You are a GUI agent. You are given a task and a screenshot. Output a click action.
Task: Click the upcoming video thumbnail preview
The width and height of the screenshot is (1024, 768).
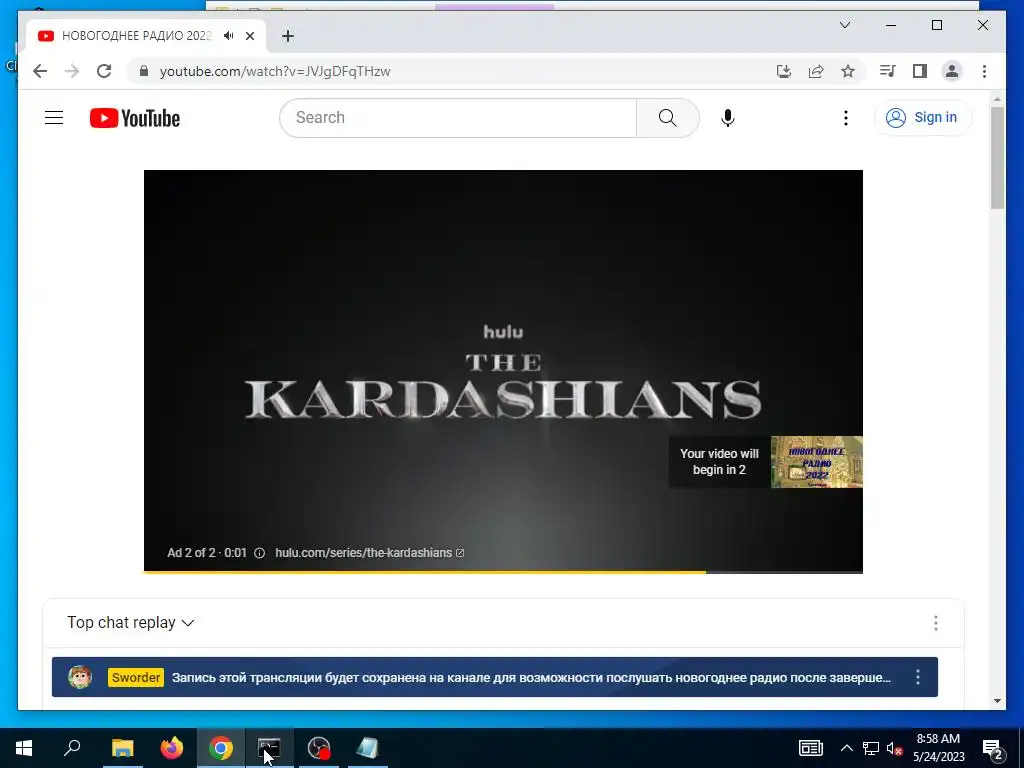point(816,462)
